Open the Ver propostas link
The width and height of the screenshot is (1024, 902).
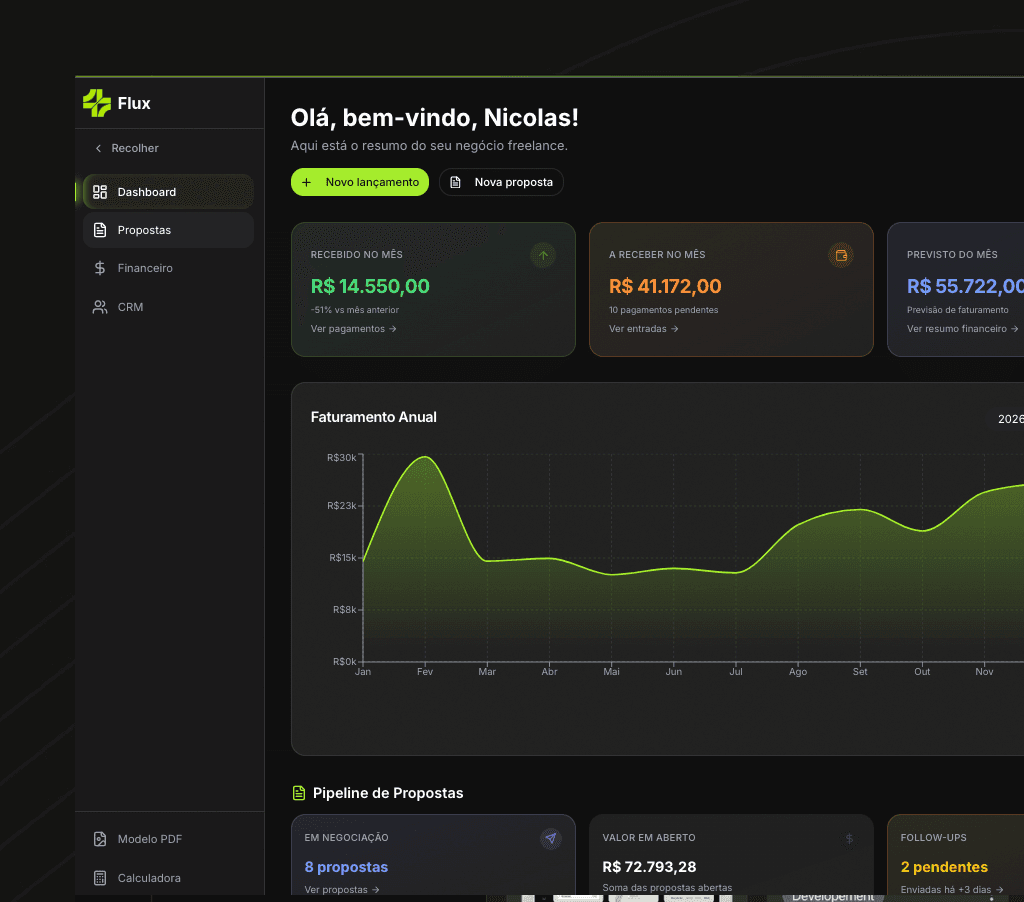(x=342, y=890)
